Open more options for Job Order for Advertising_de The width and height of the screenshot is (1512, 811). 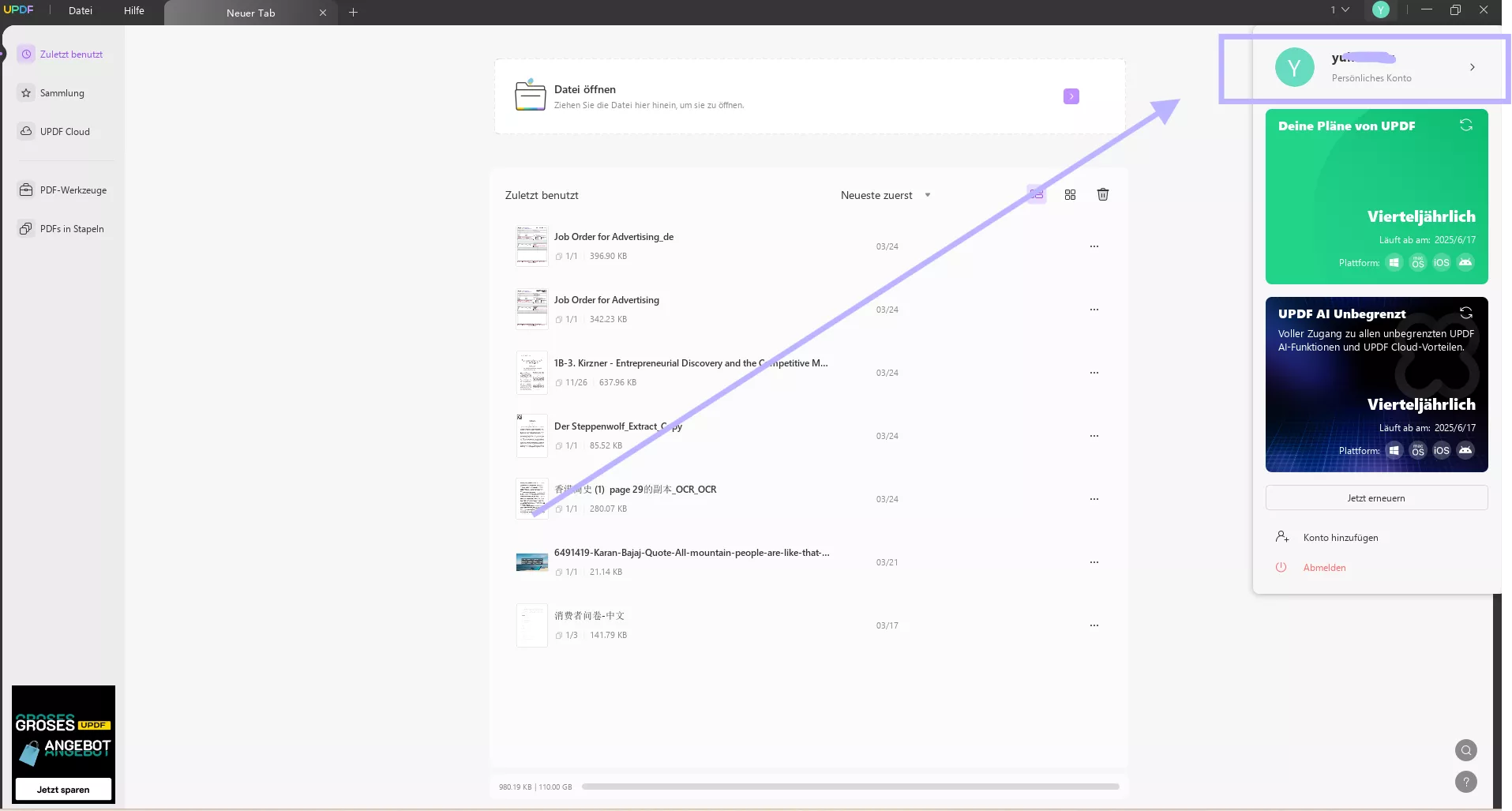1094,246
